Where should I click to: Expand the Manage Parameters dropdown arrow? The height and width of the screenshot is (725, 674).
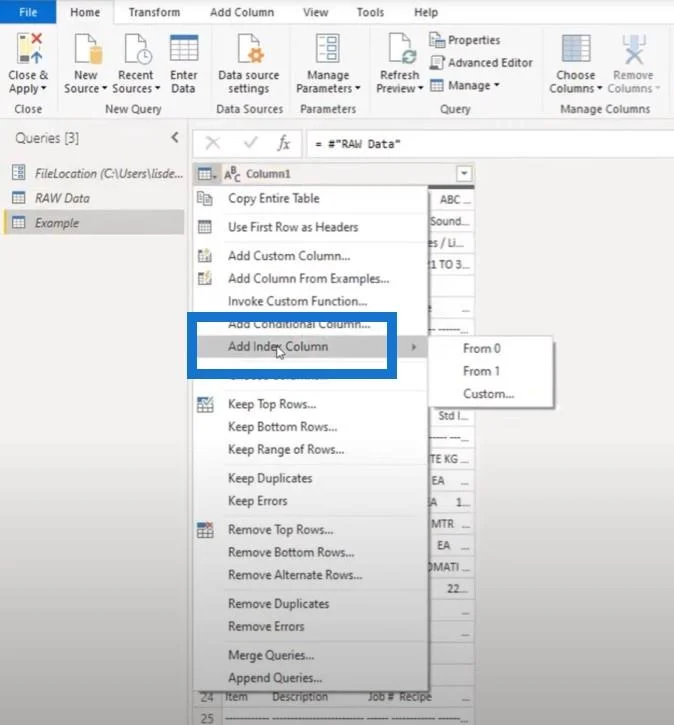(x=357, y=88)
